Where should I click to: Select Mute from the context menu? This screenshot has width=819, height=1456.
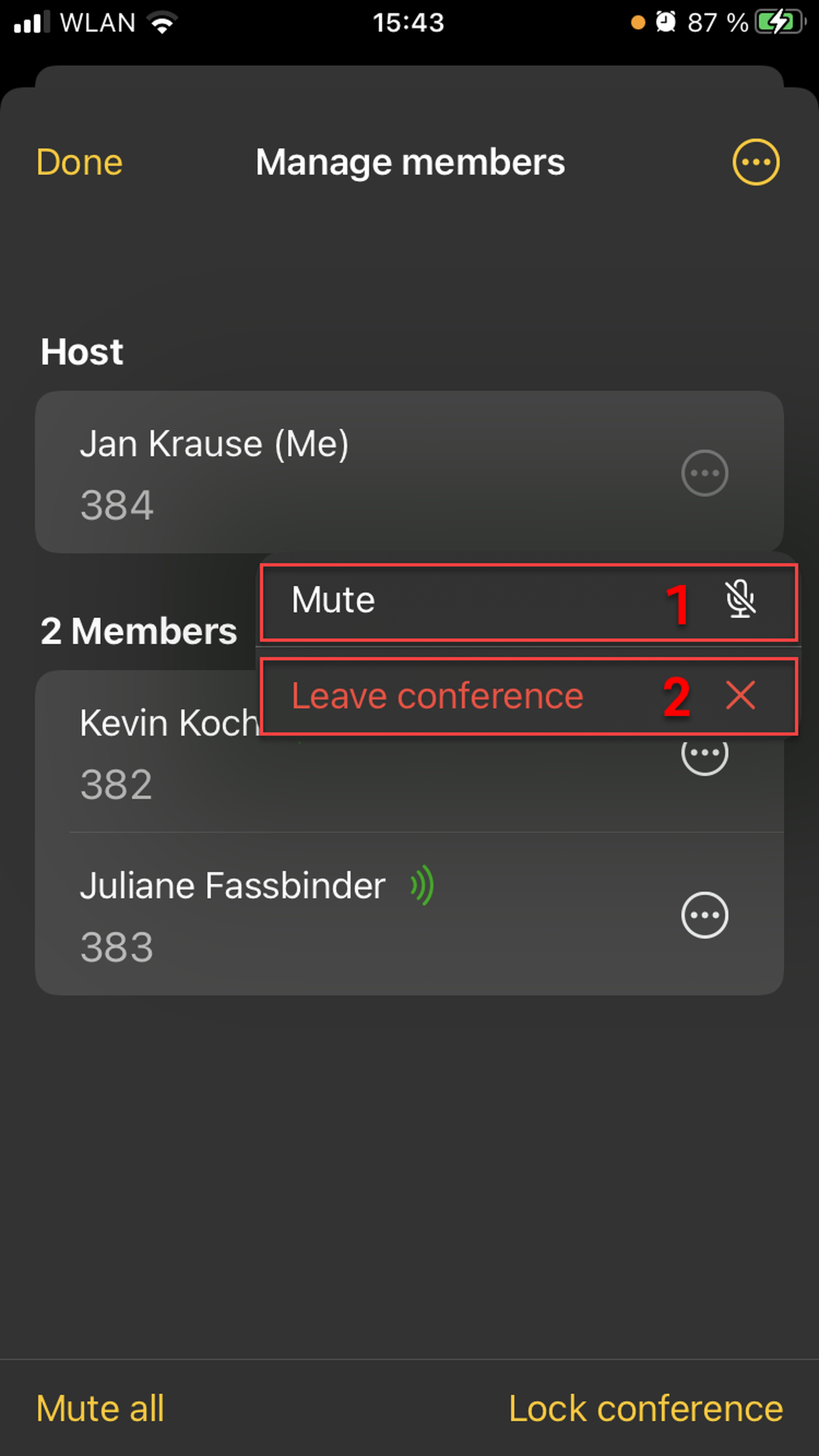pyautogui.click(x=334, y=600)
